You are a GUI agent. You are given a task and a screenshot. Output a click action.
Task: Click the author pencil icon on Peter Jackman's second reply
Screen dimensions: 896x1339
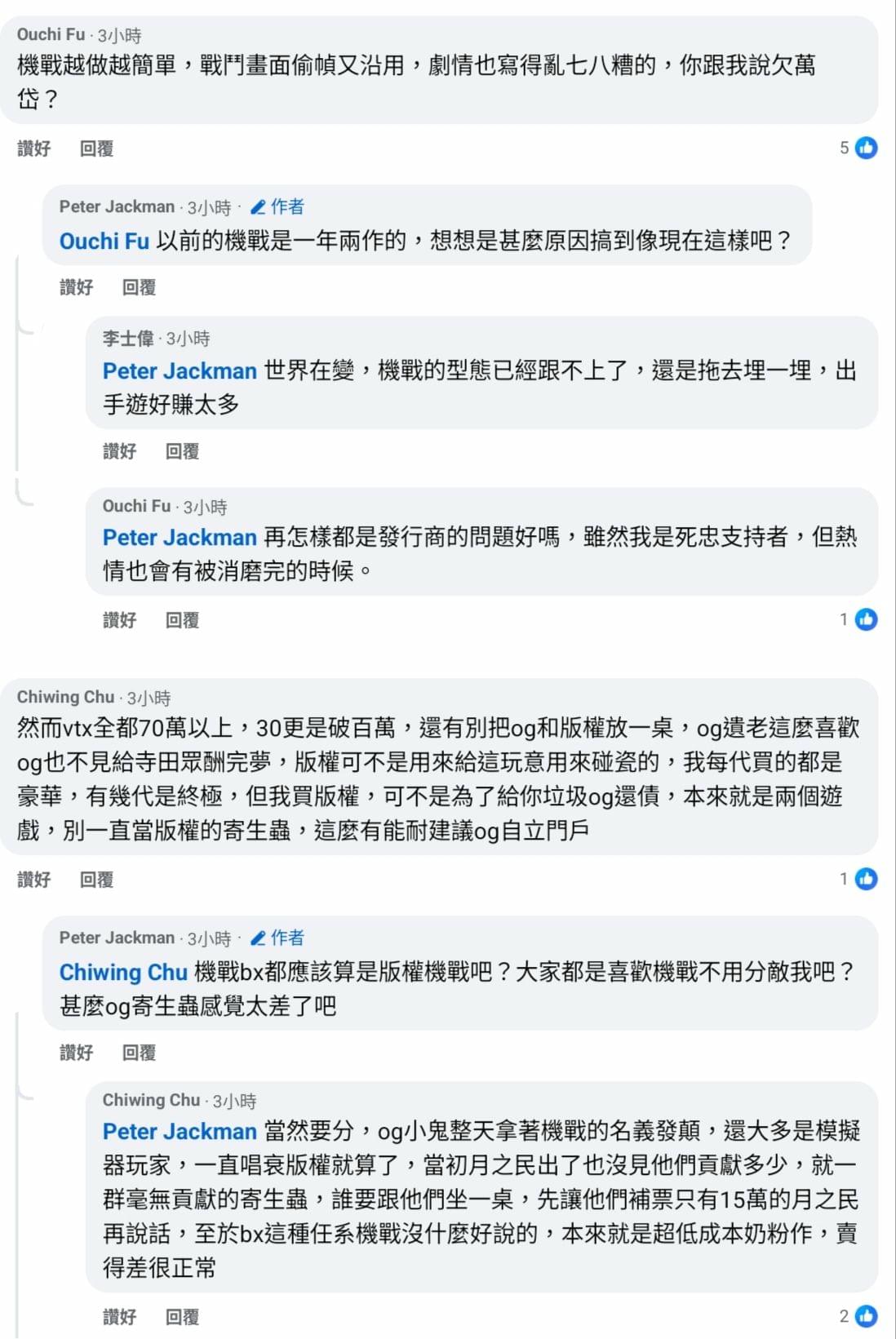point(258,938)
